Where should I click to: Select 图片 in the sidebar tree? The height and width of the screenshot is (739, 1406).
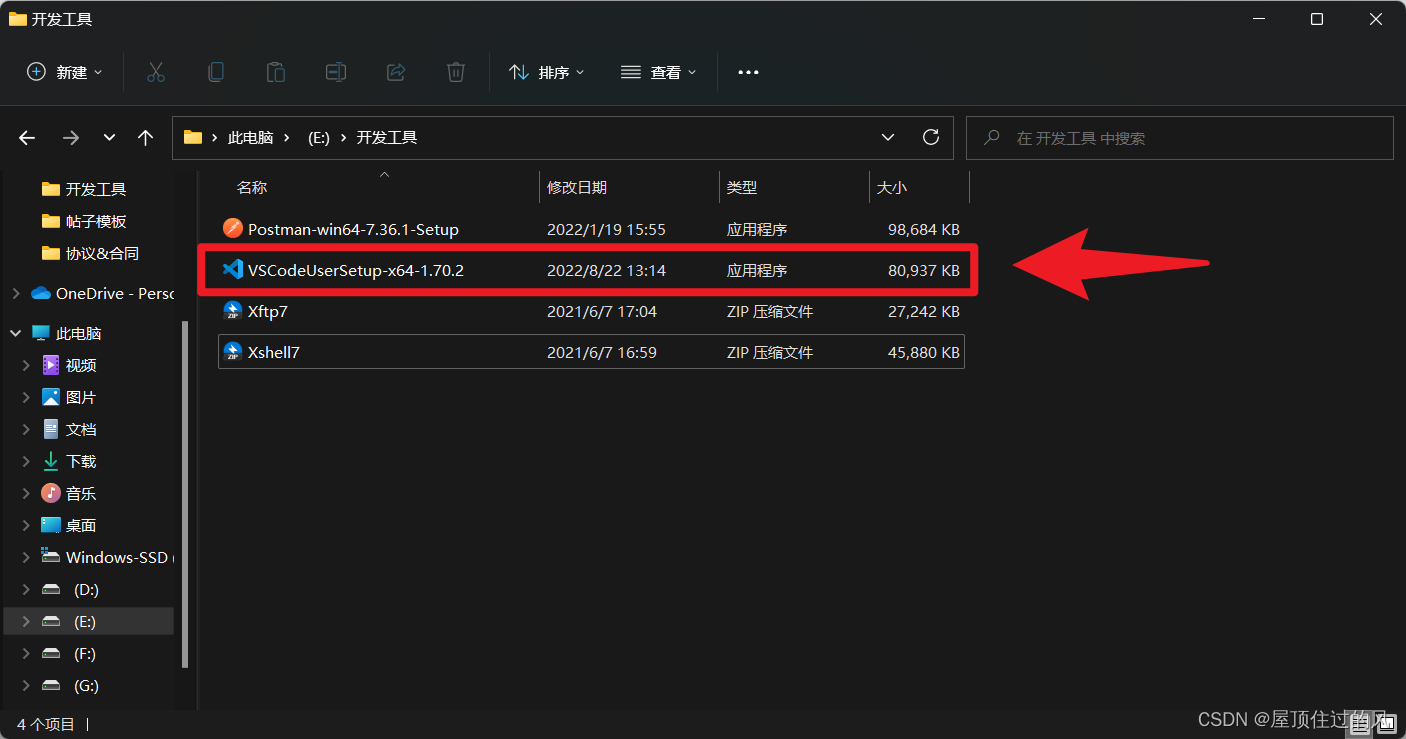click(81, 397)
